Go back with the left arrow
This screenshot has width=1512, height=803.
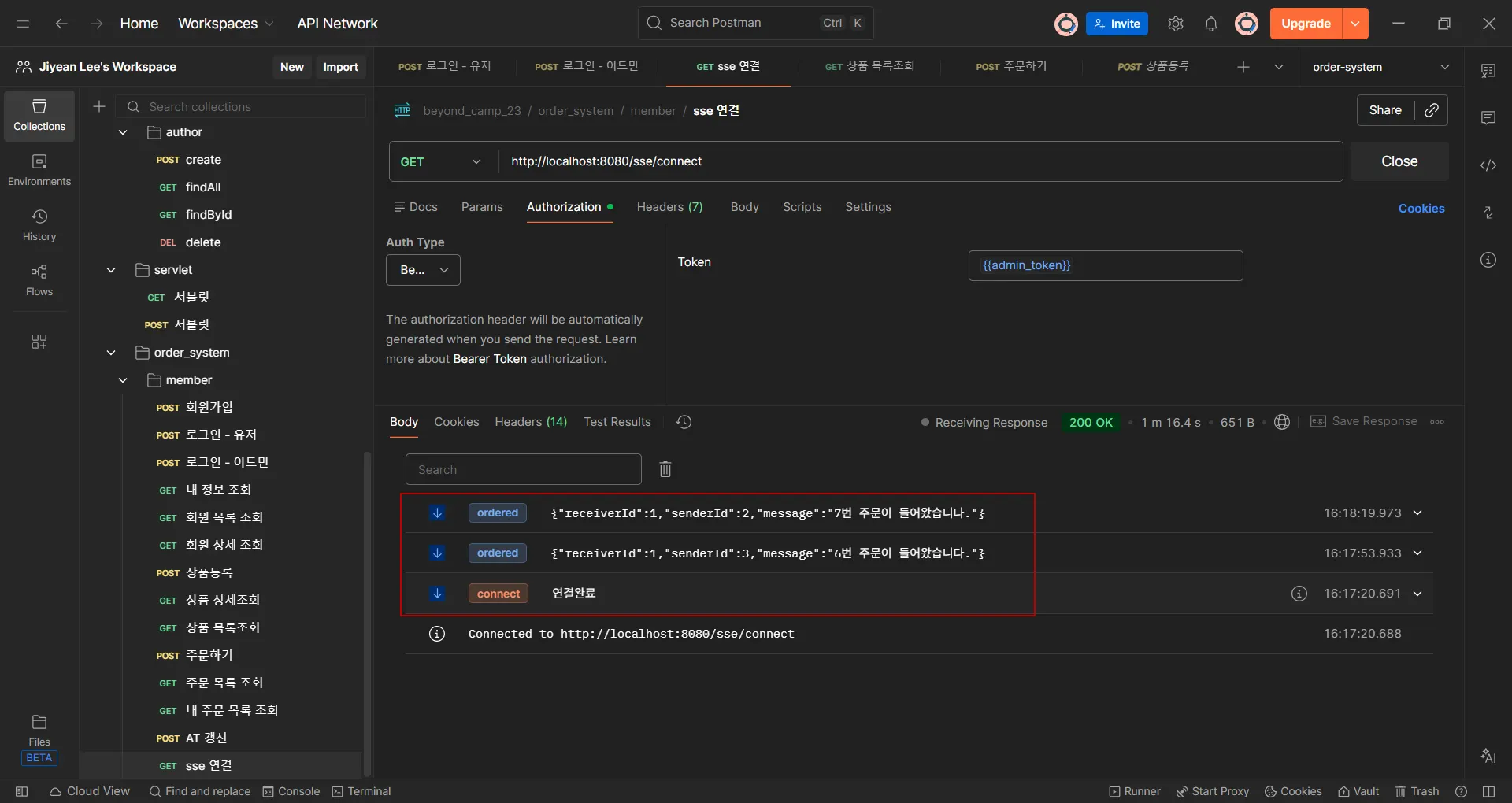click(61, 24)
